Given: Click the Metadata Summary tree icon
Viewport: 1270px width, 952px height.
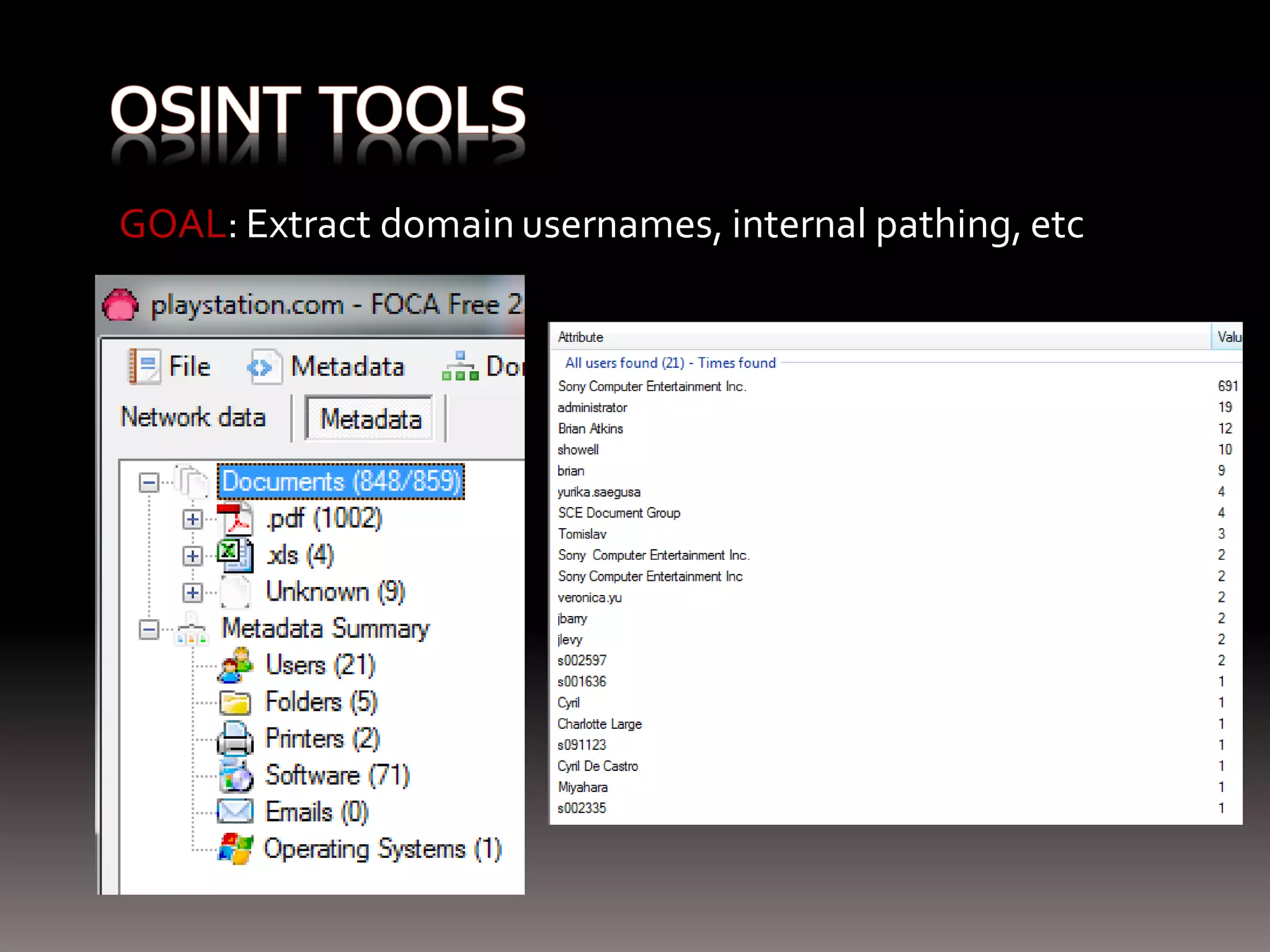Looking at the screenshot, I should [192, 629].
